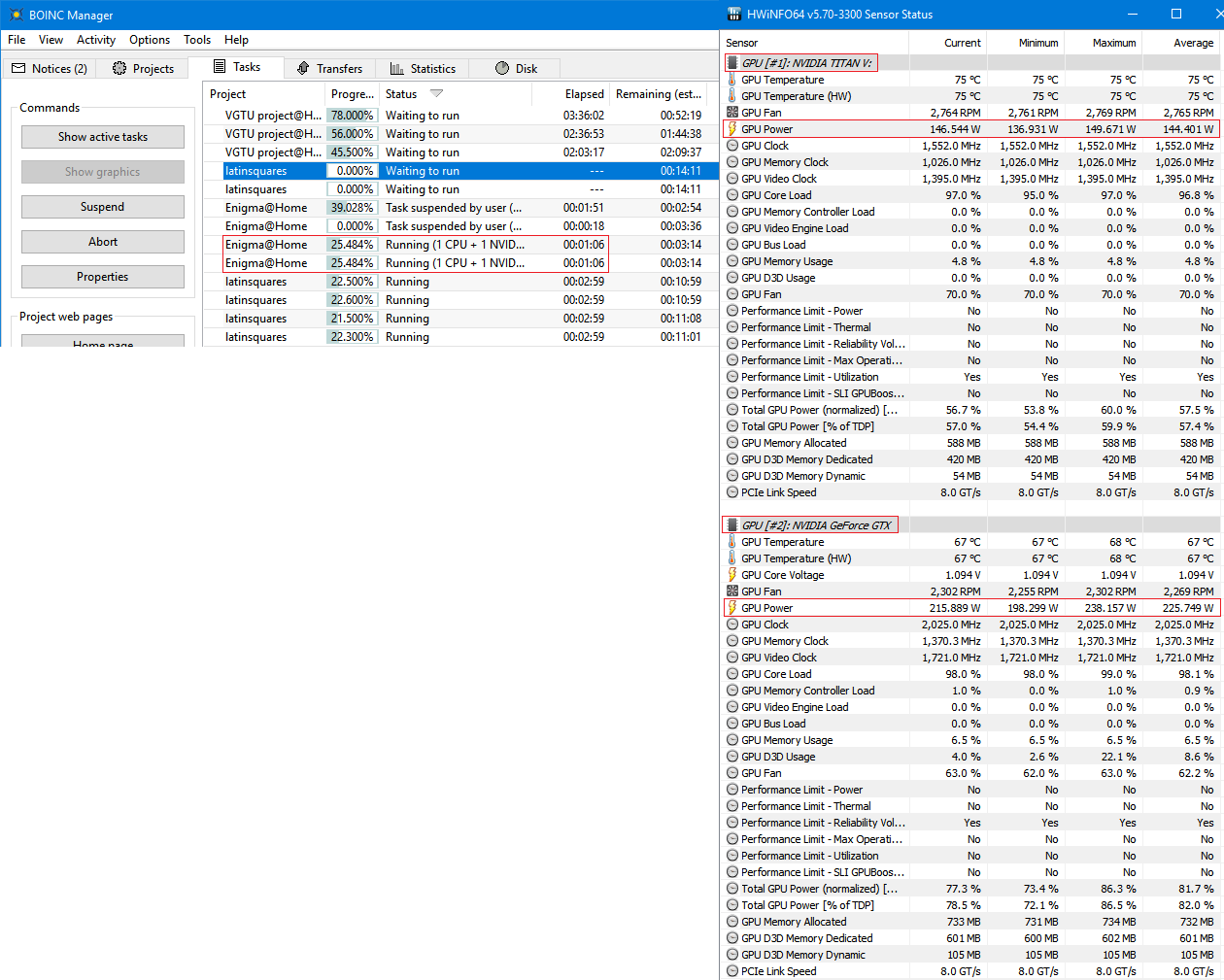Click the Transfers arrows icon
This screenshot has width=1224, height=980.
303,68
